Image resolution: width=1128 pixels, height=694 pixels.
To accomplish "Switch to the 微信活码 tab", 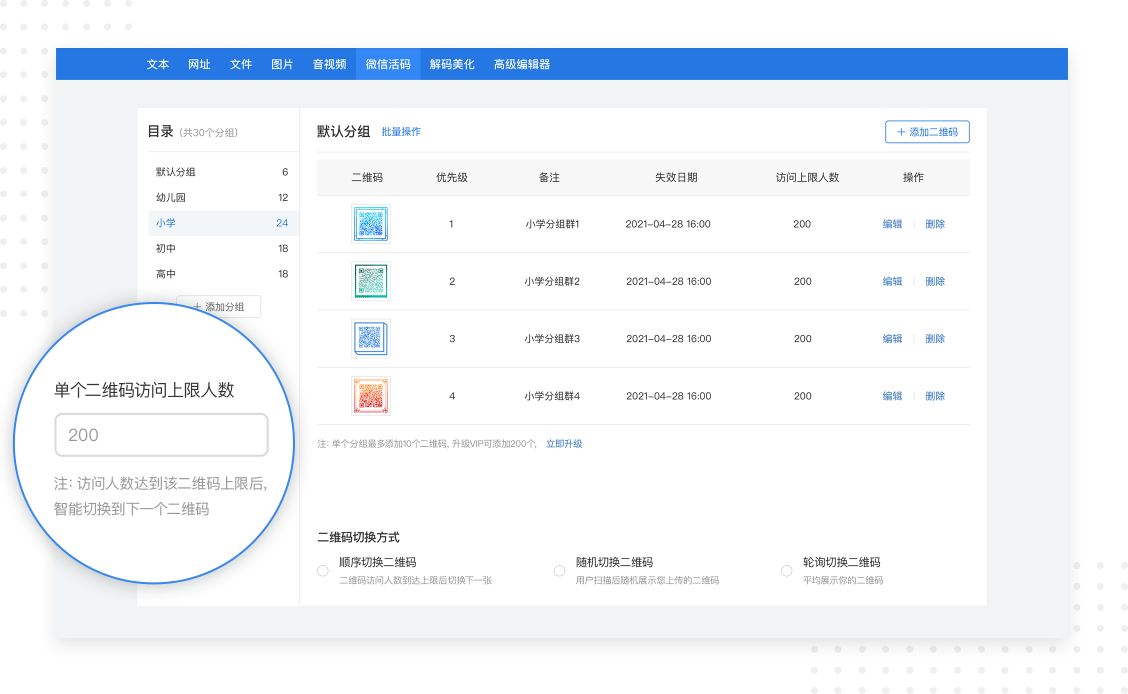I will pyautogui.click(x=388, y=64).
